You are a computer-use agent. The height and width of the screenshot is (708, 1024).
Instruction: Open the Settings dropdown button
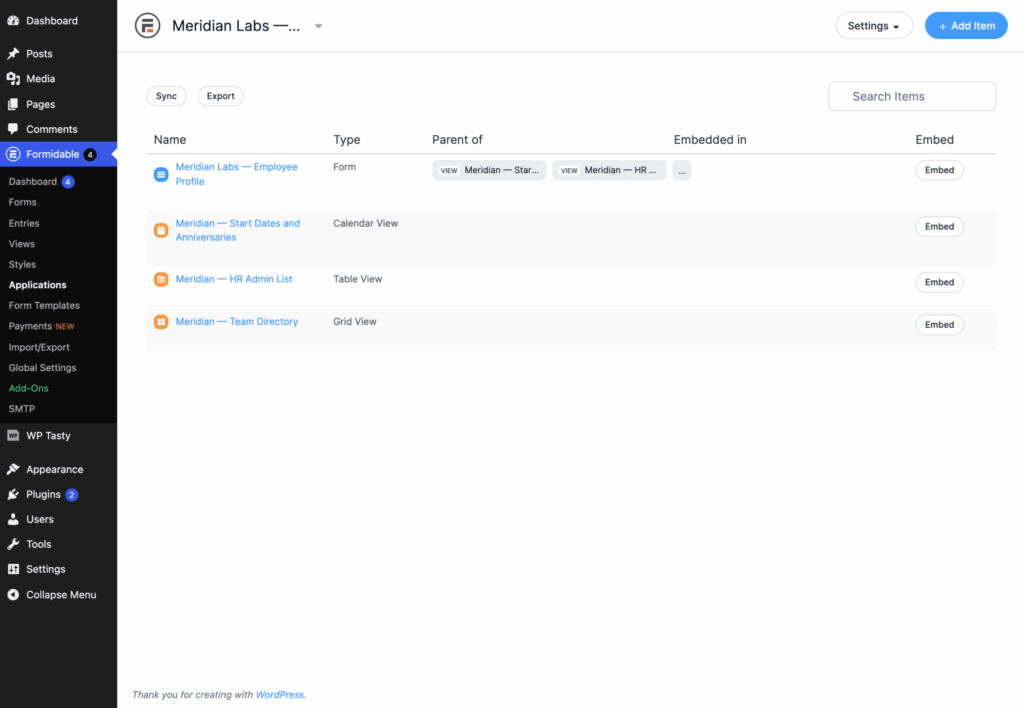(874, 26)
